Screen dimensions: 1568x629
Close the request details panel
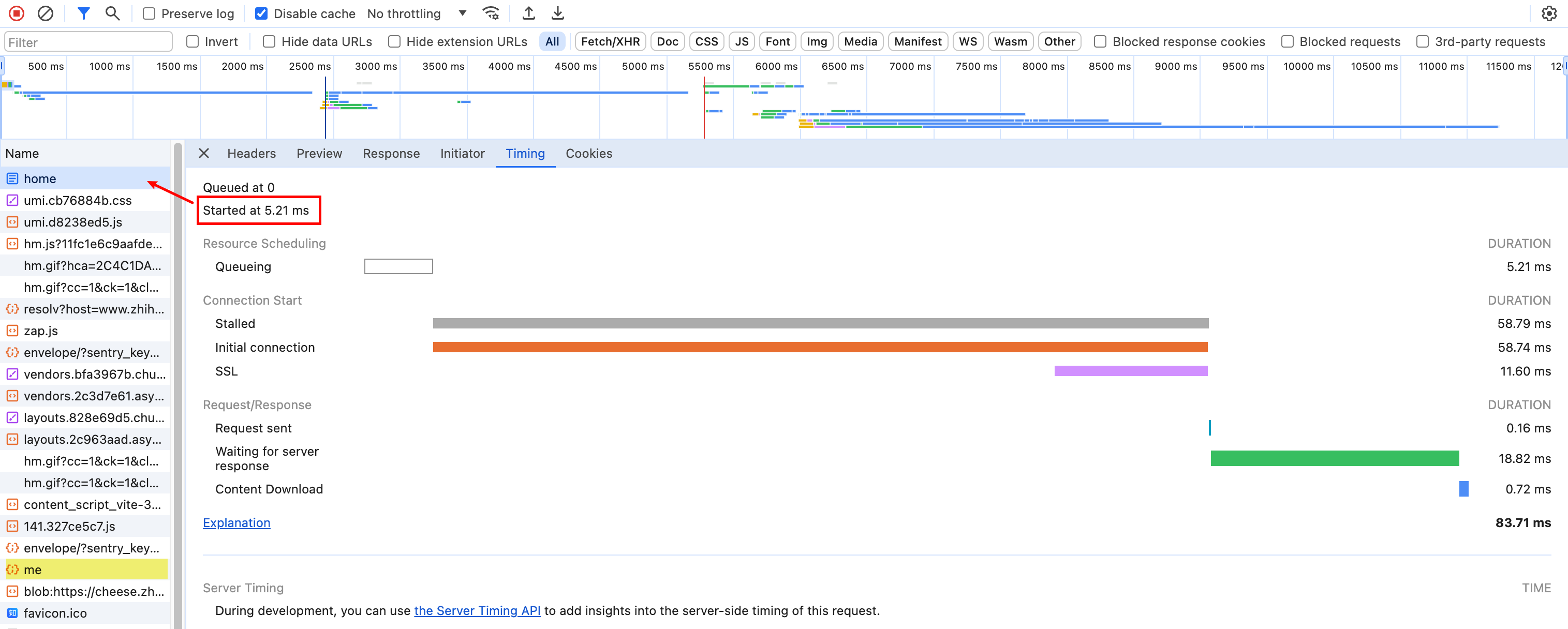point(204,153)
